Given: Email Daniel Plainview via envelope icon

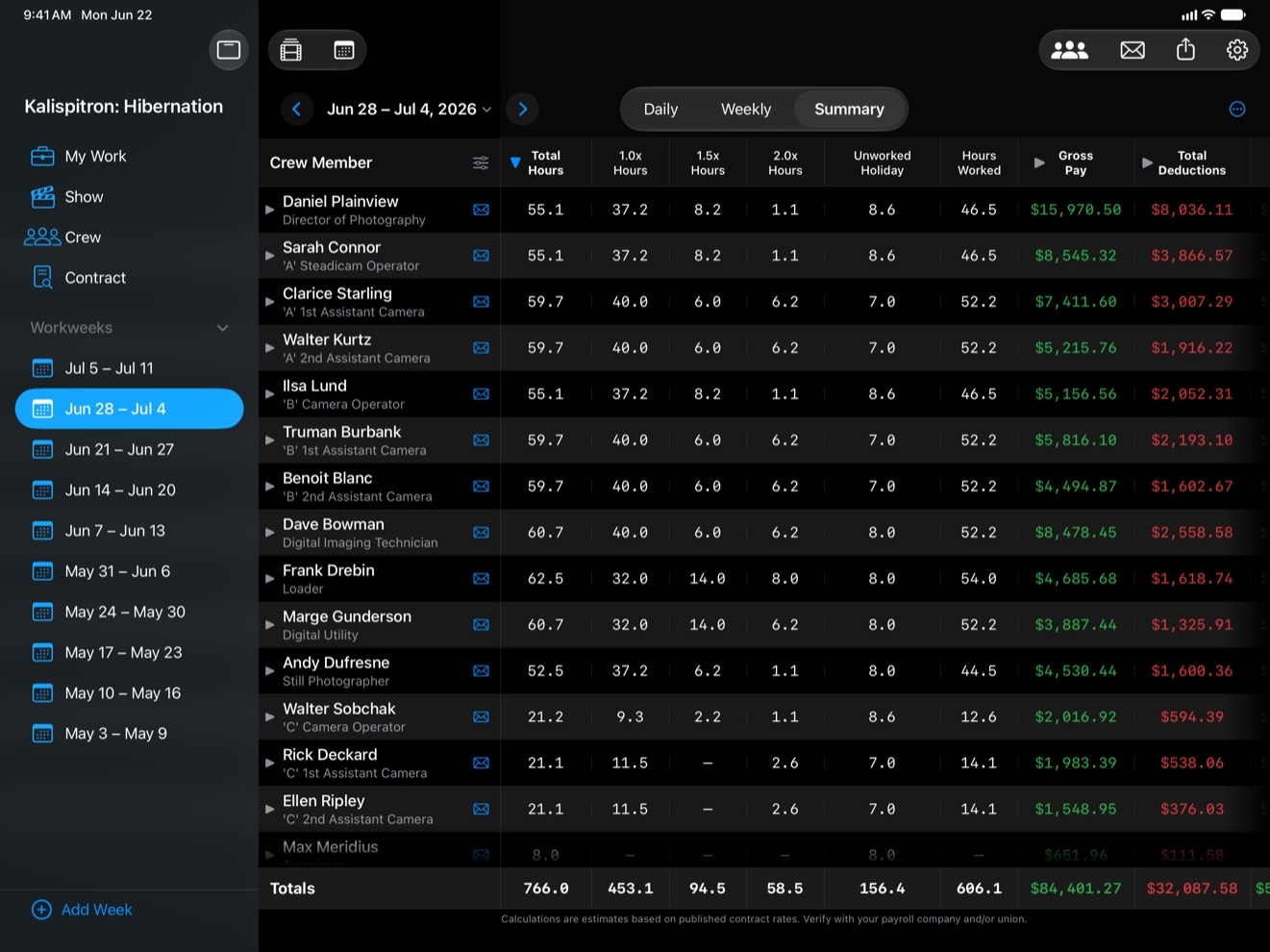Looking at the screenshot, I should [481, 210].
